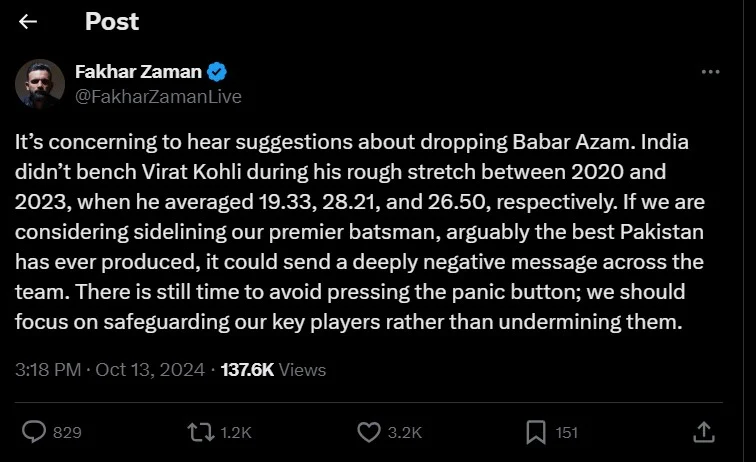Click the repost arrows icon
Image resolution: width=756 pixels, height=462 pixels.
pyautogui.click(x=201, y=431)
